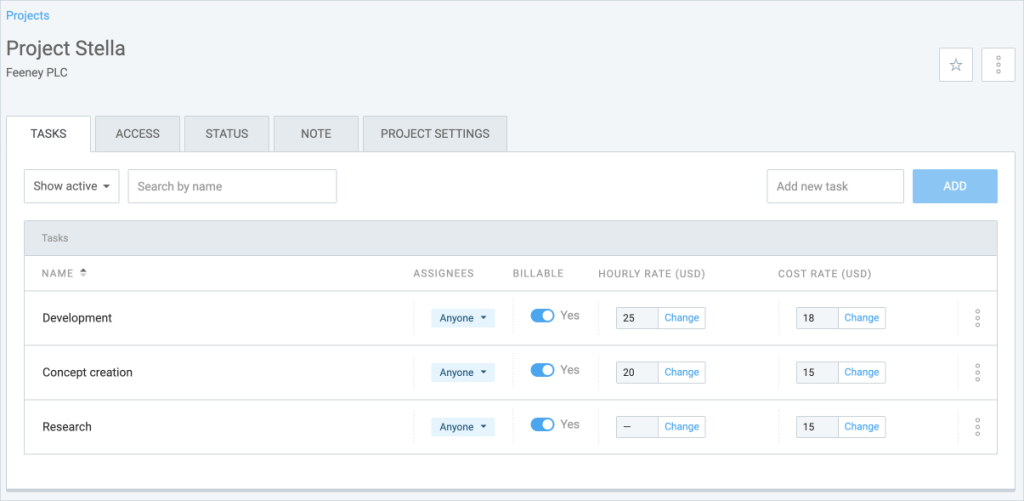Open Concept creation task options menu
The image size is (1024, 501).
[977, 372]
